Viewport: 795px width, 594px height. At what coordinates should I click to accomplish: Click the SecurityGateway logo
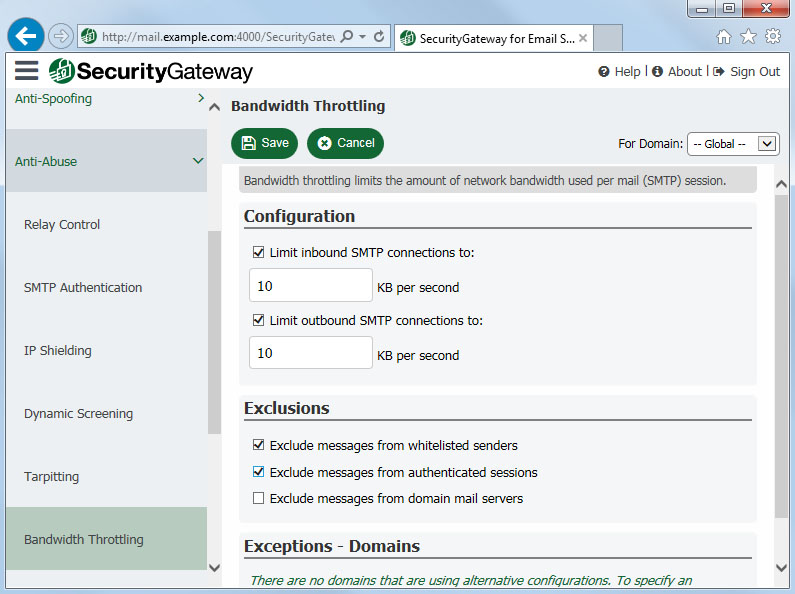click(151, 71)
